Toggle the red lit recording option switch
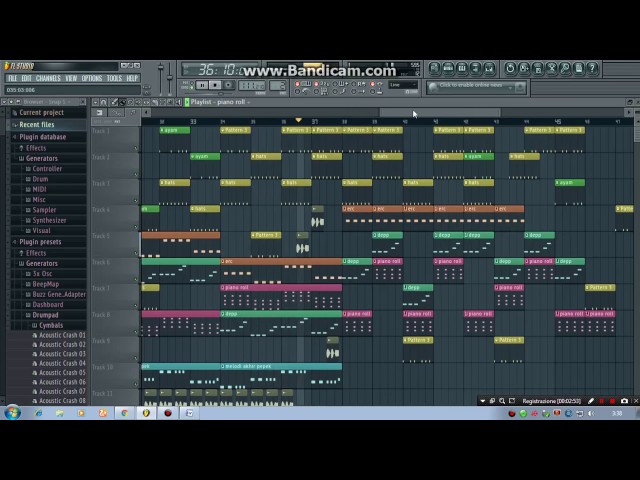 pyautogui.click(x=316, y=84)
